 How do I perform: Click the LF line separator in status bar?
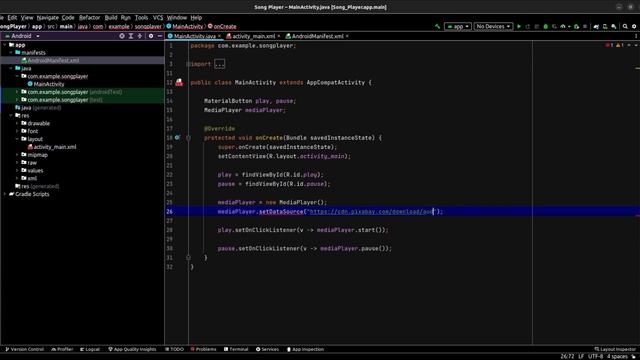click(581, 357)
